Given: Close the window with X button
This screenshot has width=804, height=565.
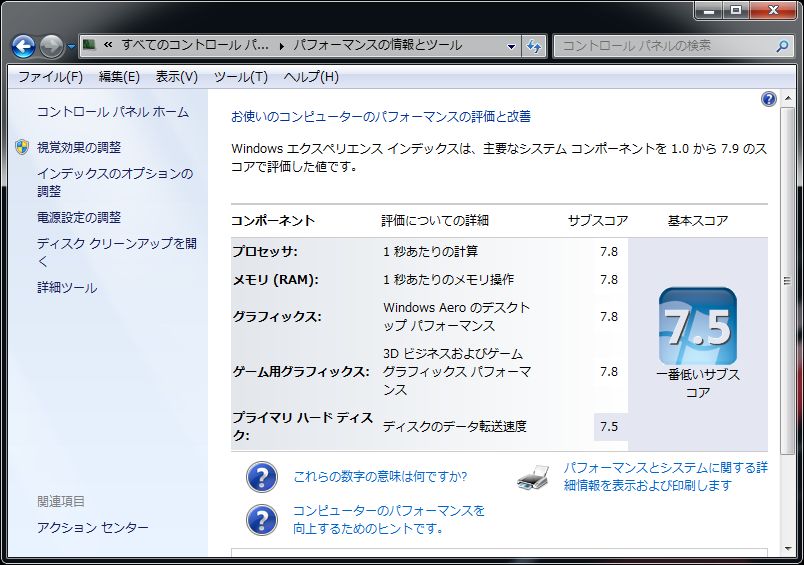Looking at the screenshot, I should point(774,10).
